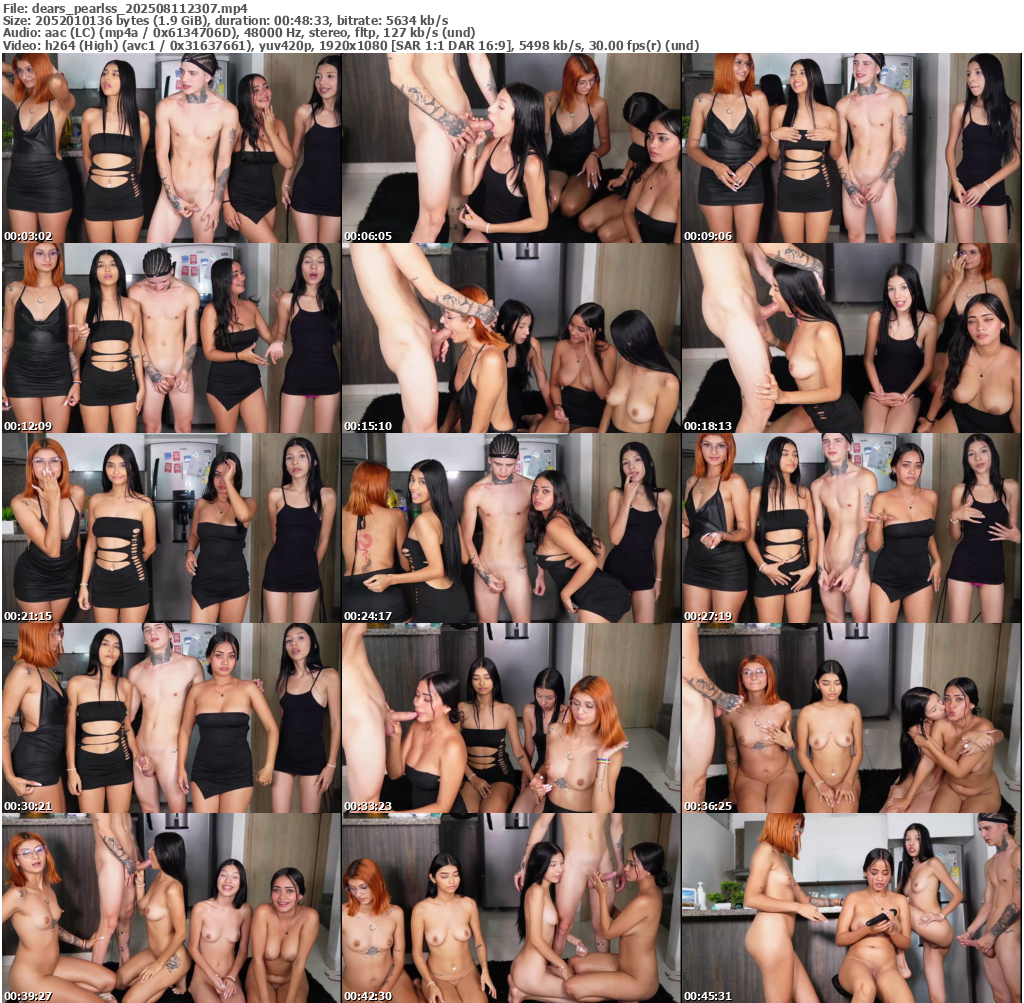Select the thumbnail stamped 00:15:10
Screen dimensions: 1024x1003
click(x=511, y=338)
